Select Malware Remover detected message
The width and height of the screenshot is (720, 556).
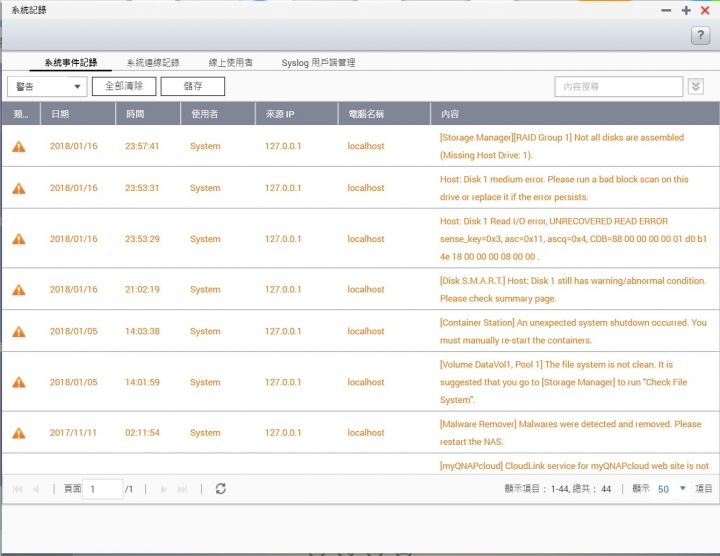pyautogui.click(x=570, y=433)
